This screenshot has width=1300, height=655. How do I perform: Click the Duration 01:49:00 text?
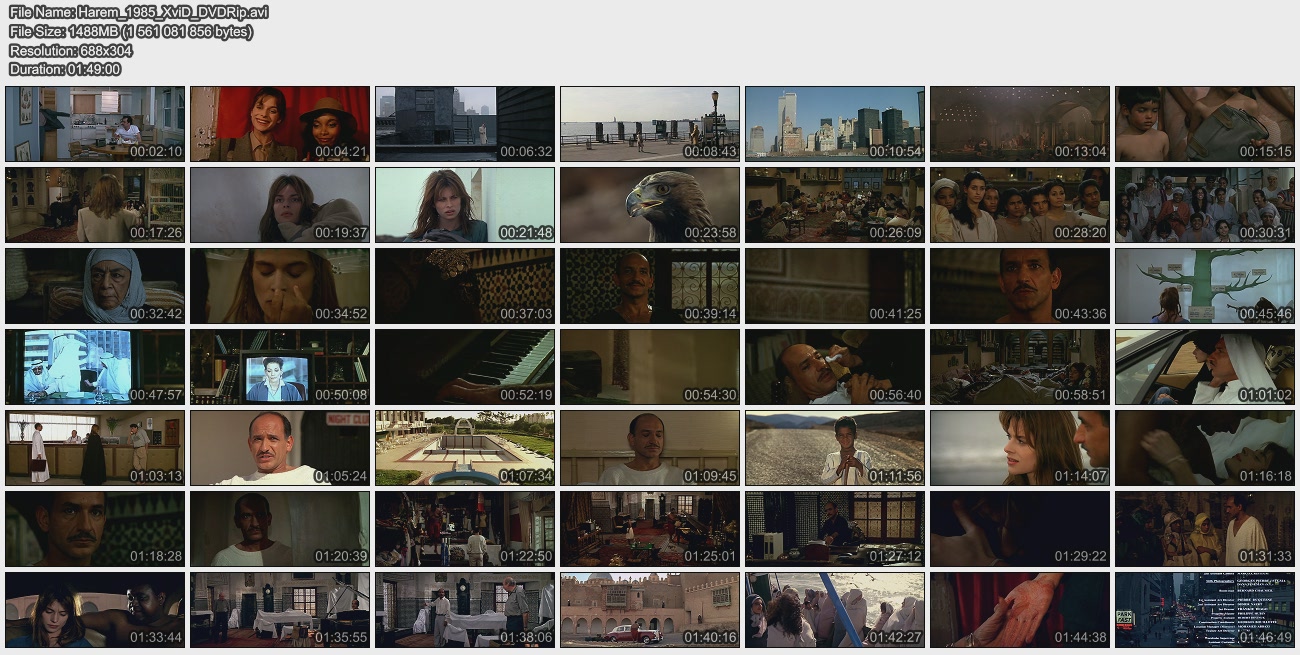pyautogui.click(x=65, y=69)
